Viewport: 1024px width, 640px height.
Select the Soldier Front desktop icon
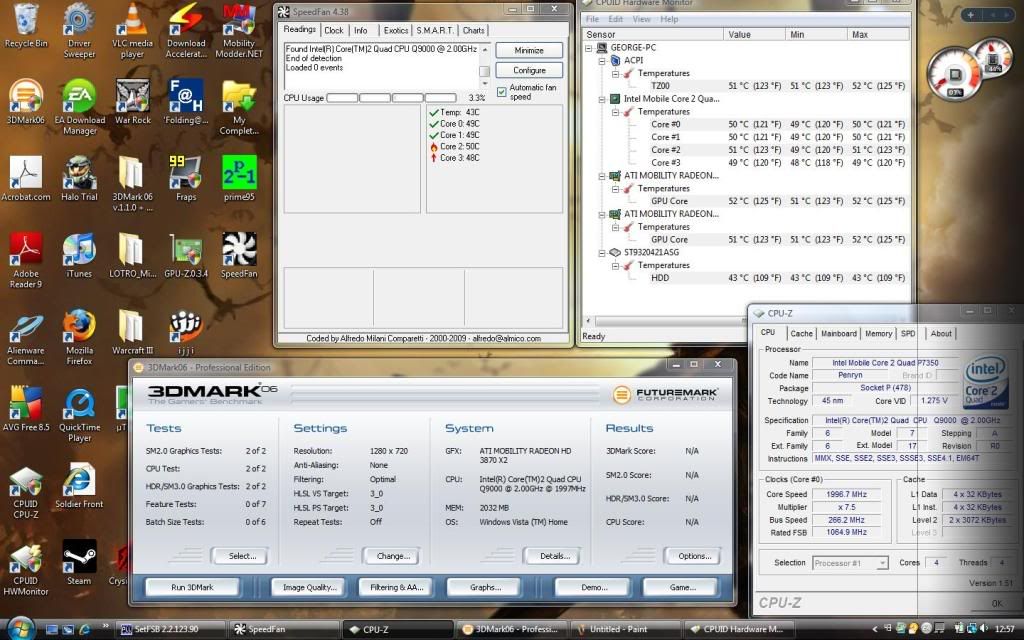click(79, 486)
